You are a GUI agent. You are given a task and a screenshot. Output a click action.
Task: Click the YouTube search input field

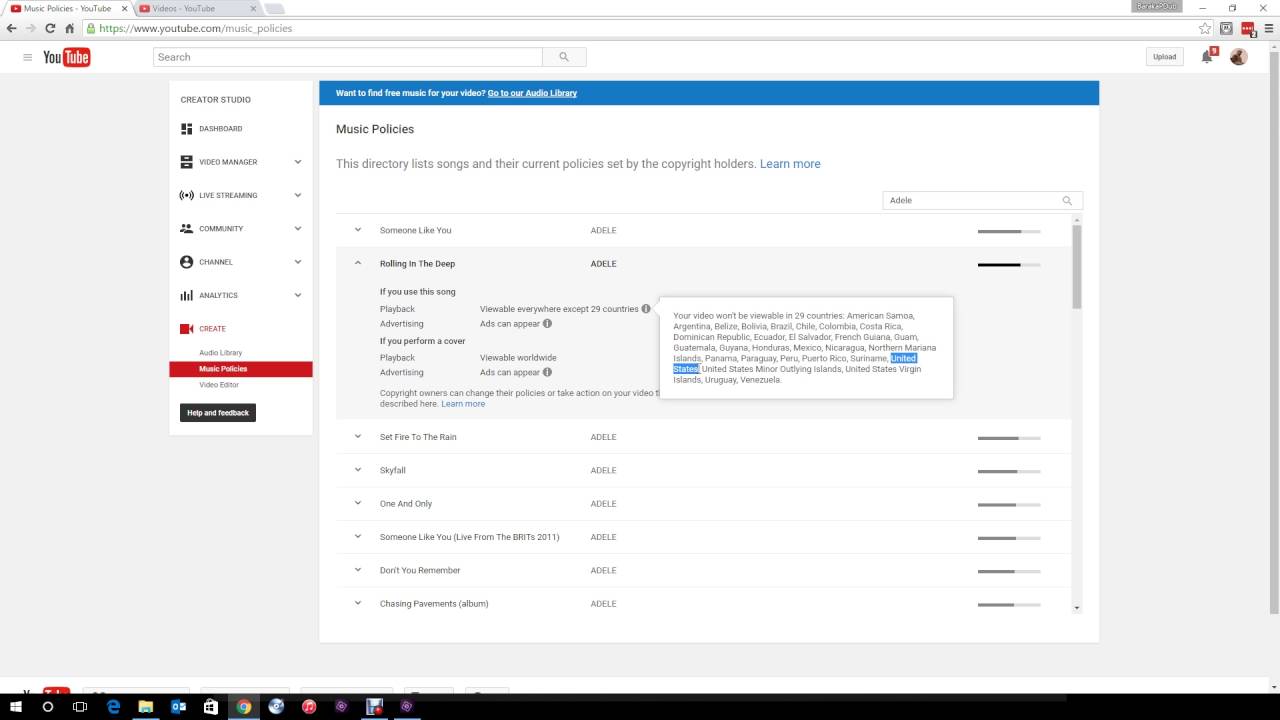point(348,57)
